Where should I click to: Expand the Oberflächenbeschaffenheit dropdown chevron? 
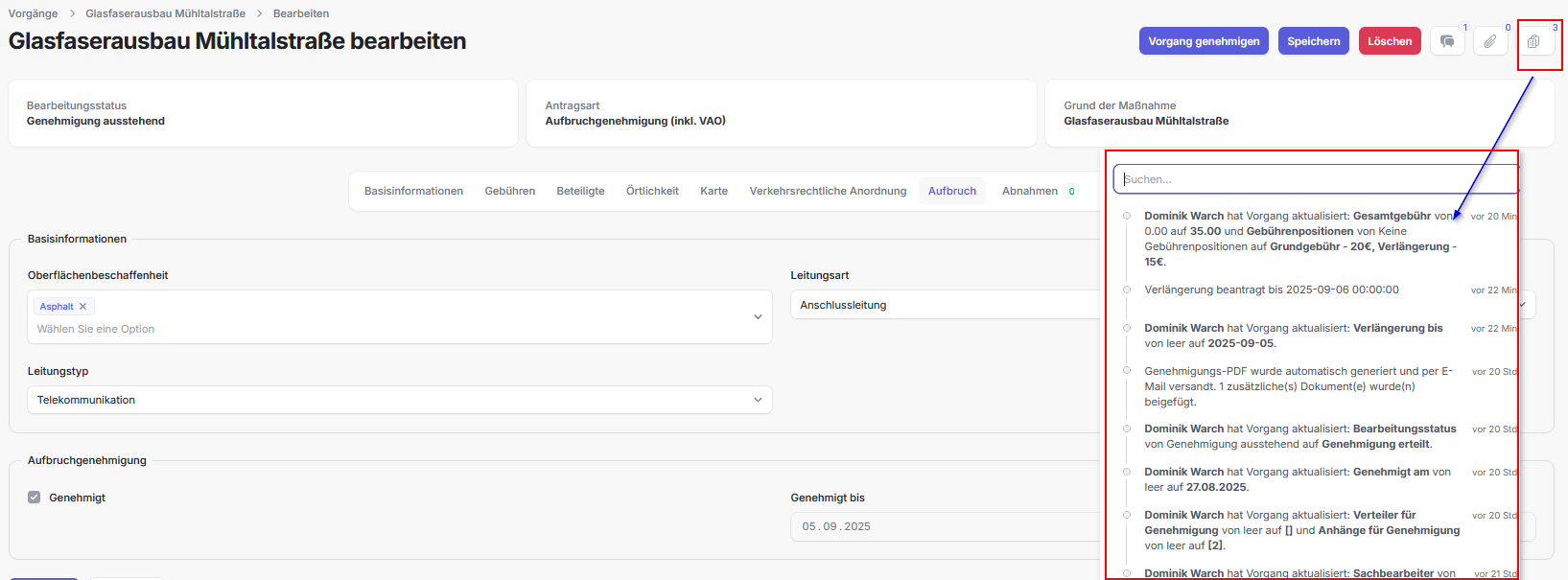coord(758,317)
